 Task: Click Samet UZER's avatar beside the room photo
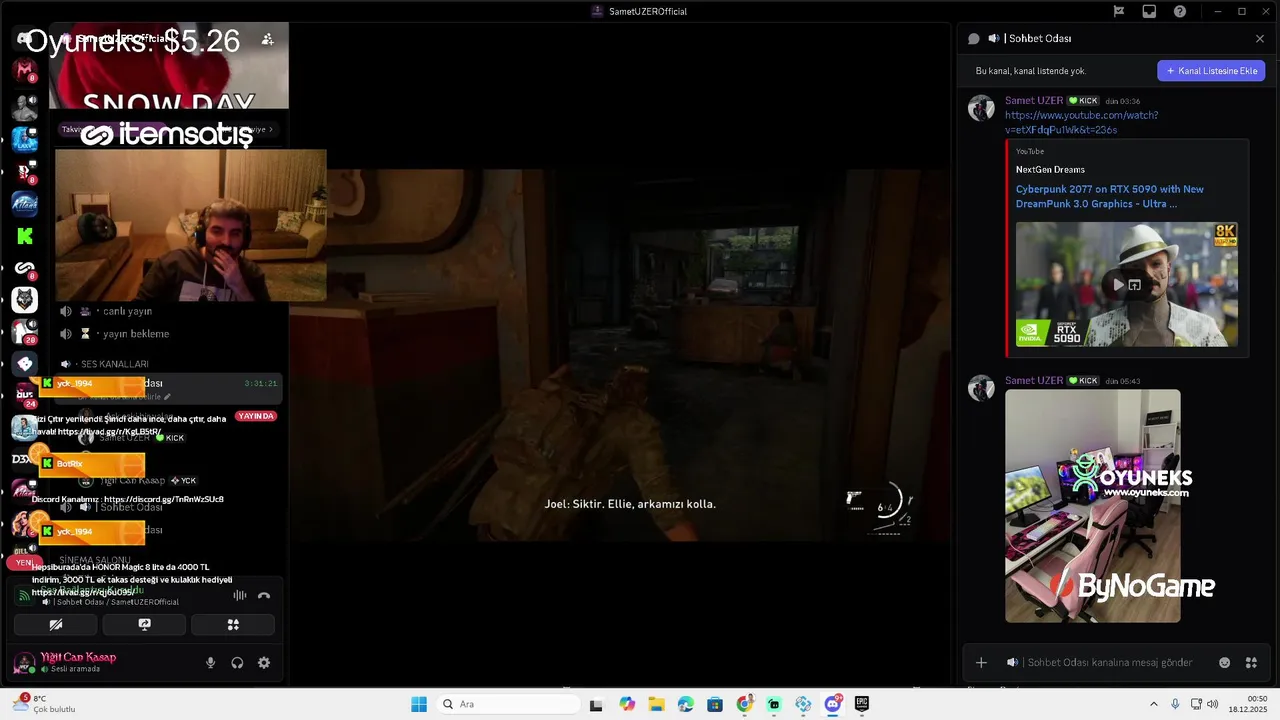981,388
